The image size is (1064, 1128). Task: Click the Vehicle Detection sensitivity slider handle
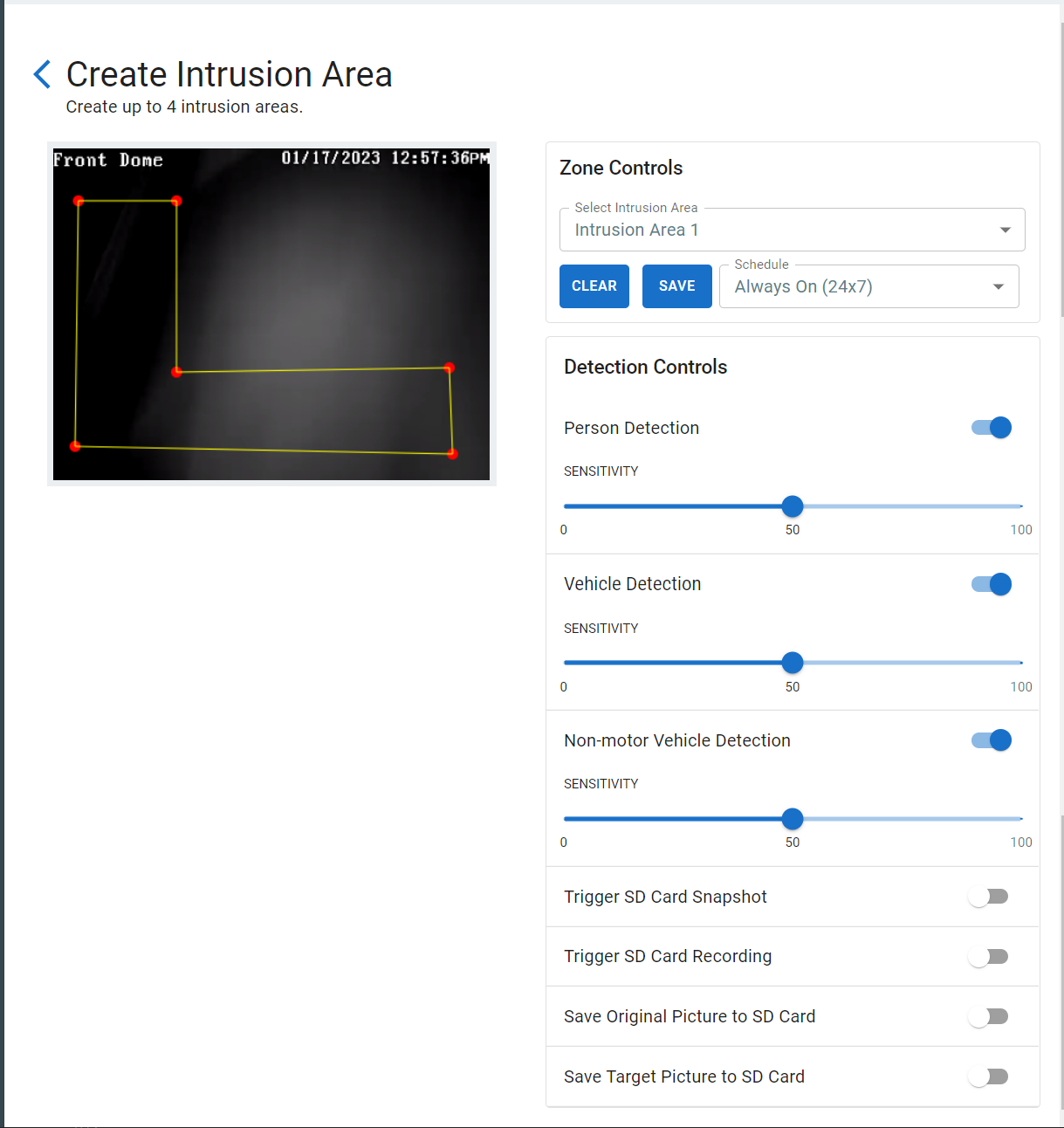(793, 663)
